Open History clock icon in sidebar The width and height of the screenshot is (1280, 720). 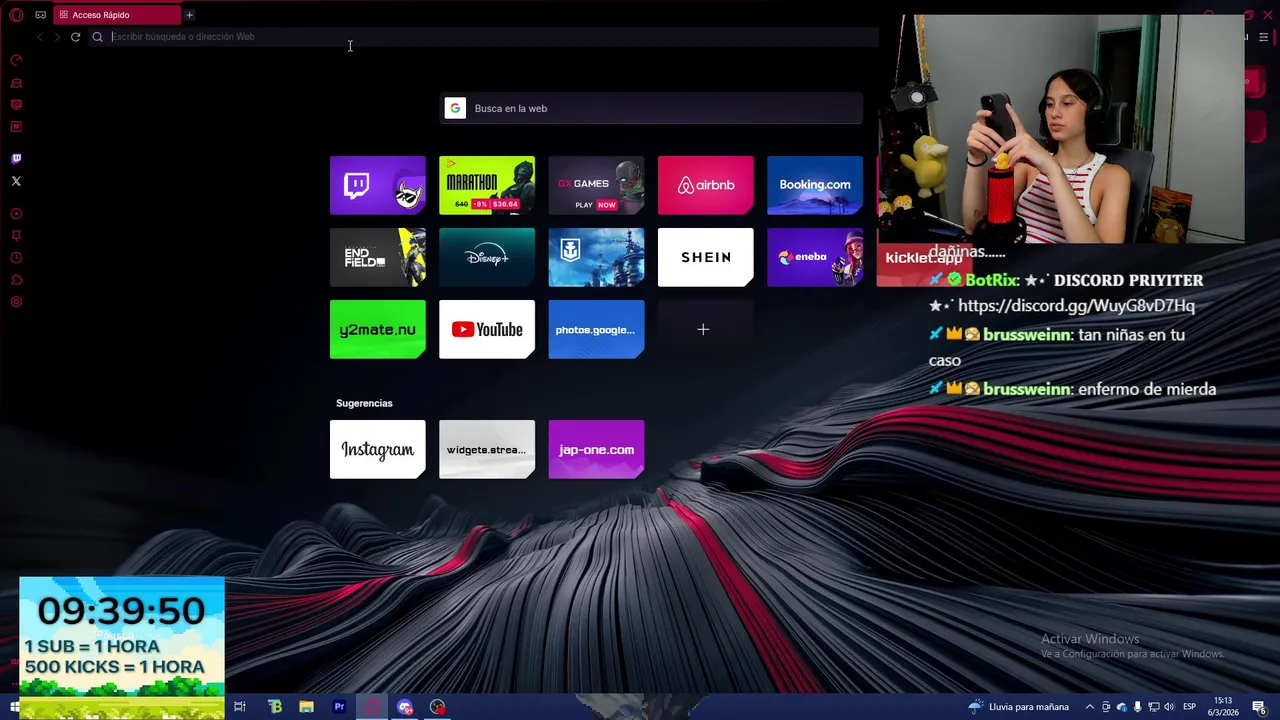(x=16, y=258)
